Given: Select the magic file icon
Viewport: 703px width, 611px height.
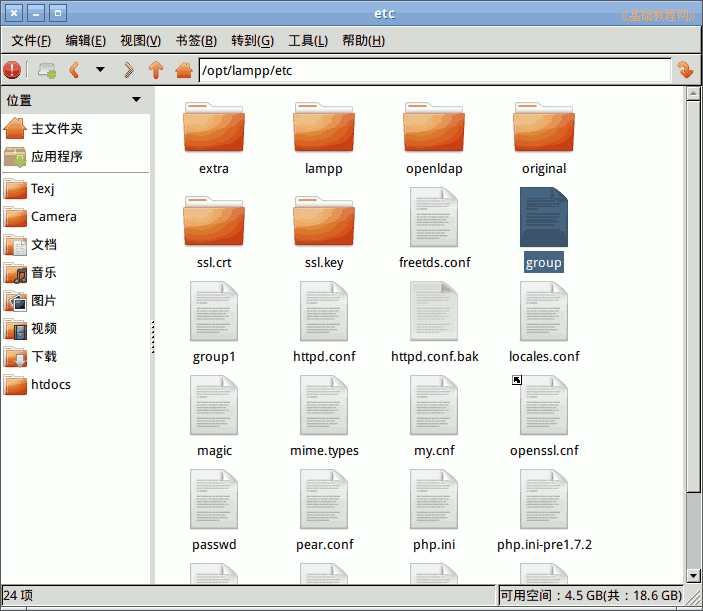Looking at the screenshot, I should click(x=214, y=405).
